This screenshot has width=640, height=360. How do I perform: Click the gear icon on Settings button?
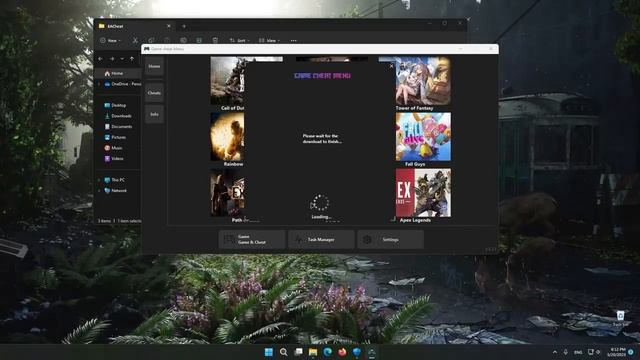point(367,240)
